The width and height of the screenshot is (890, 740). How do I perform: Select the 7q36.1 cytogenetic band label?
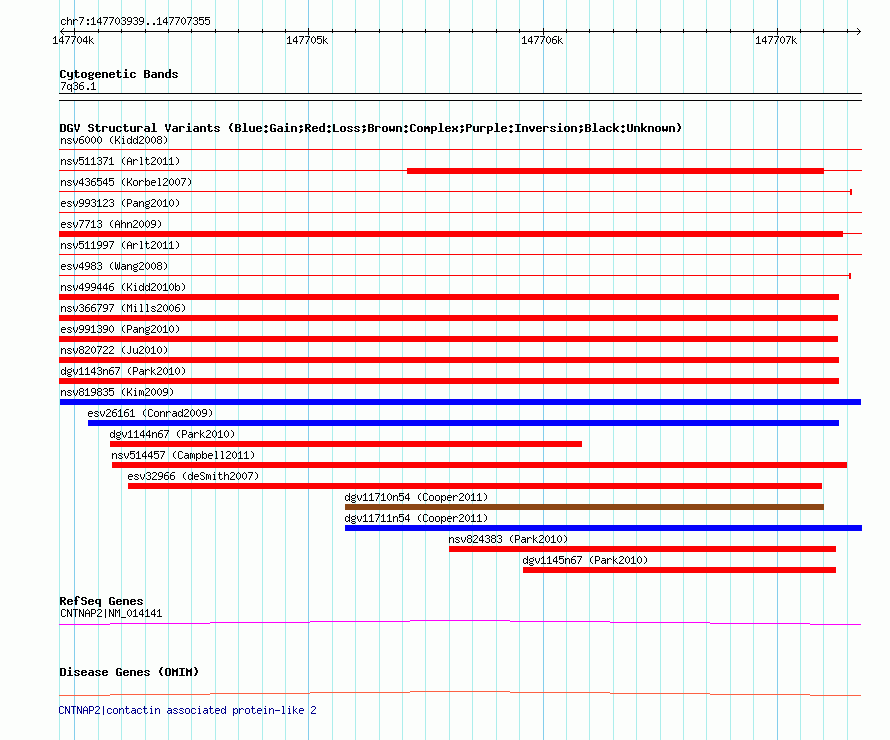pyautogui.click(x=78, y=87)
